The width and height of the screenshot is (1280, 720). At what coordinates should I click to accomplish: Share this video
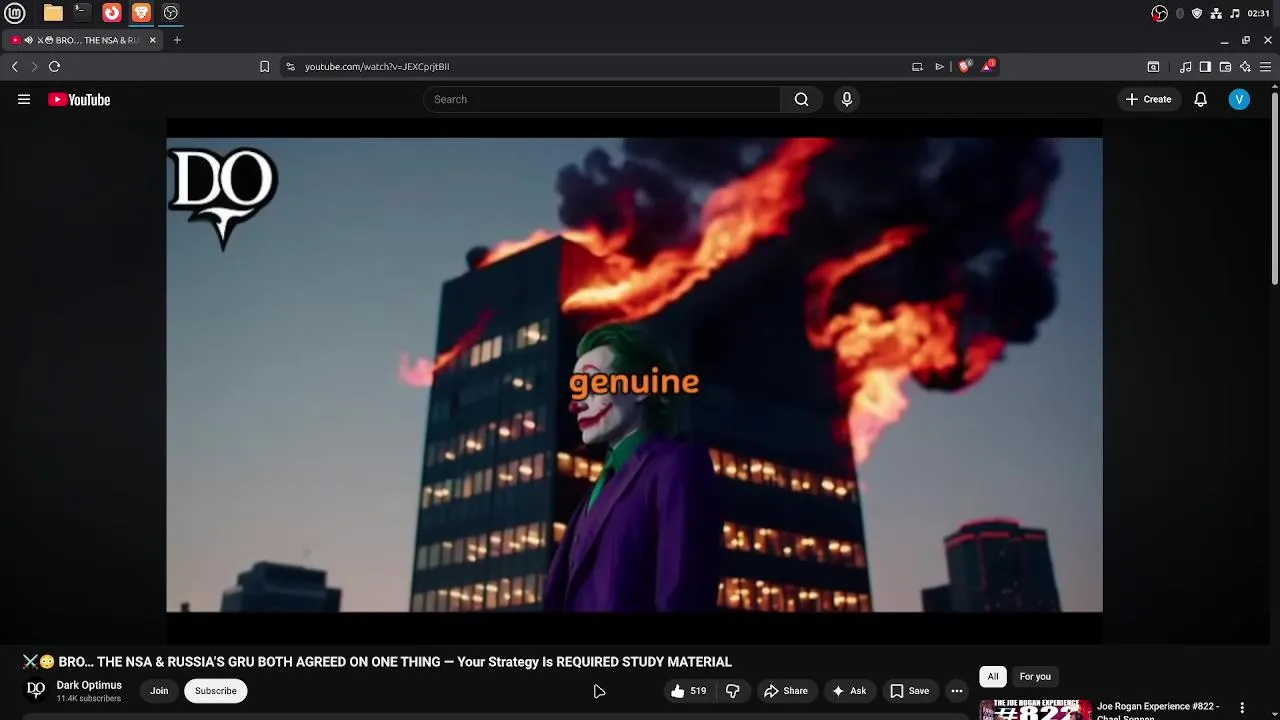(x=786, y=691)
